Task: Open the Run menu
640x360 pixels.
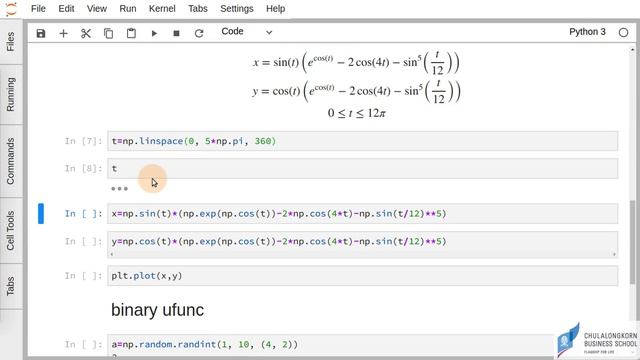Action: 128,9
